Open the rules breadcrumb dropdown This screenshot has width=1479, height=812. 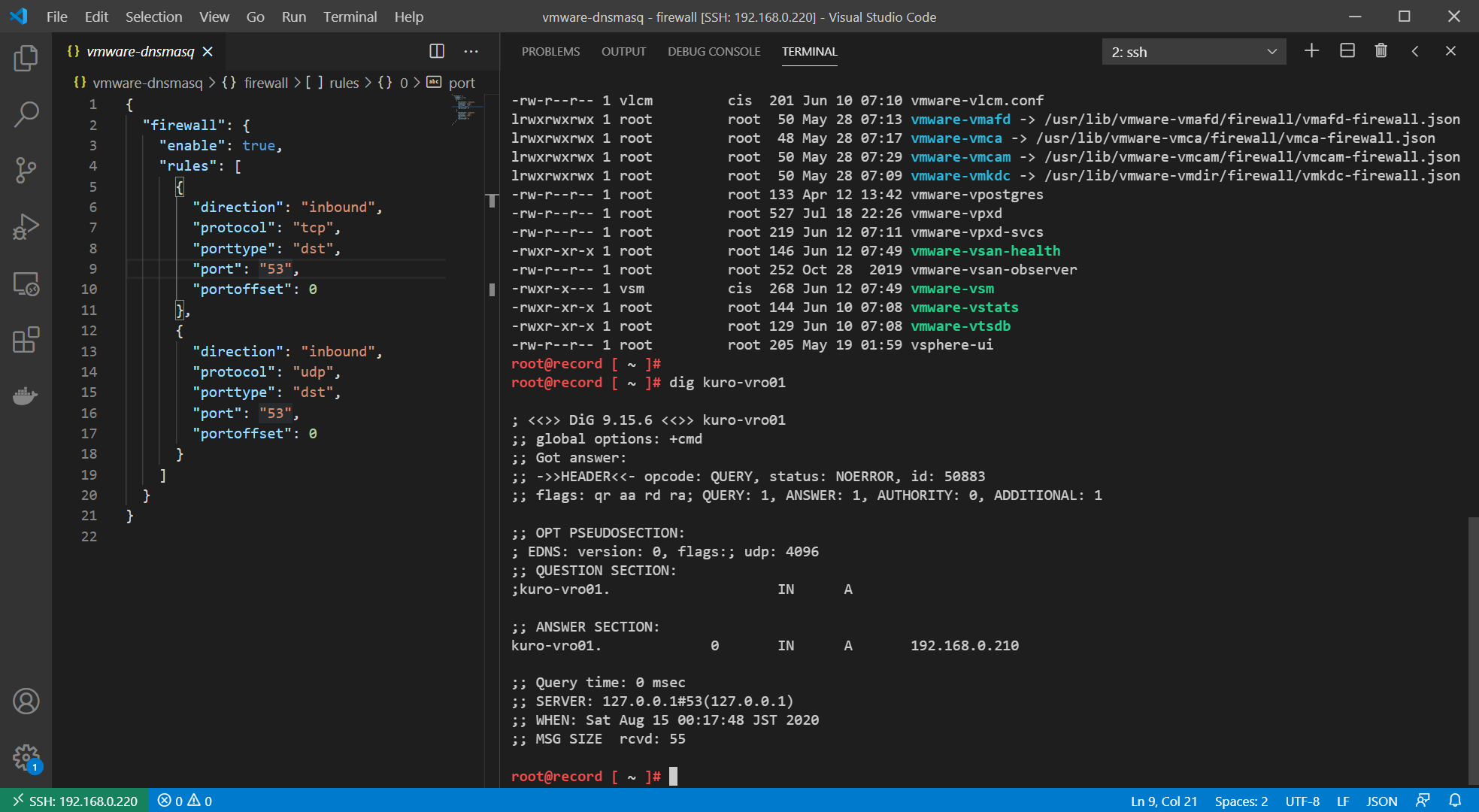coord(344,83)
